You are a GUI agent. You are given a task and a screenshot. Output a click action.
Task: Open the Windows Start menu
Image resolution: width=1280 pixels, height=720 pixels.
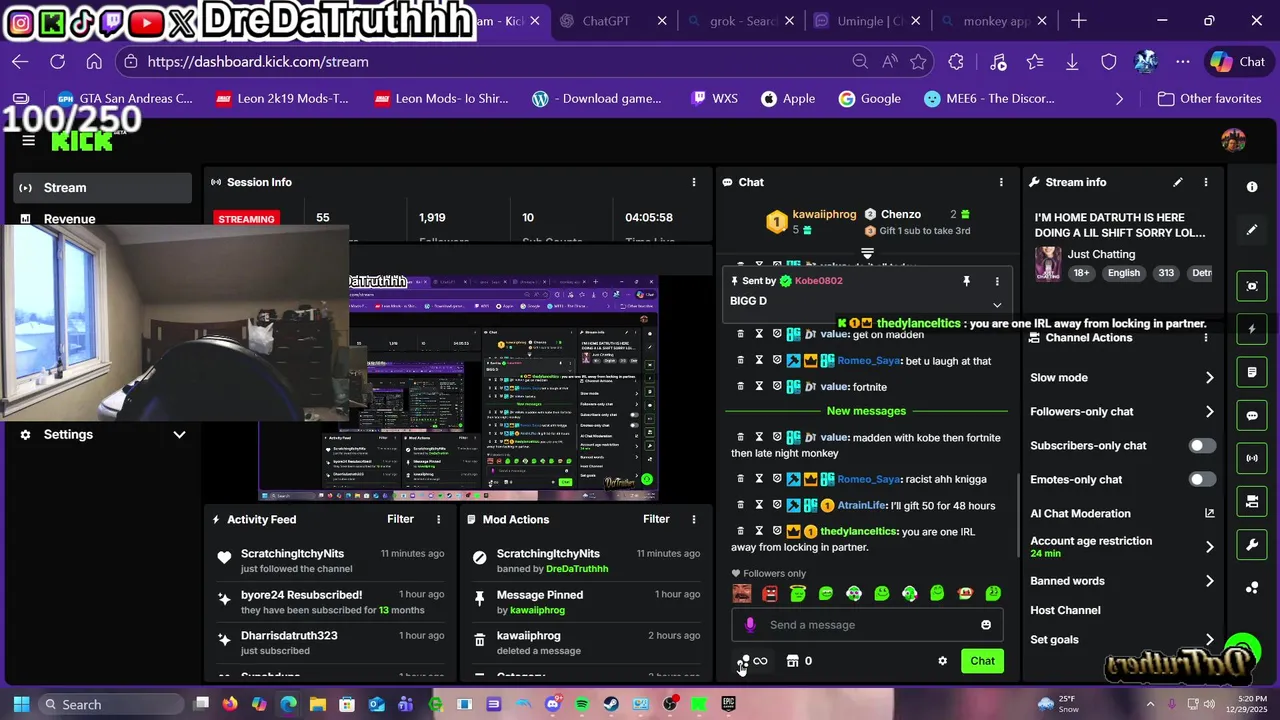[x=21, y=704]
